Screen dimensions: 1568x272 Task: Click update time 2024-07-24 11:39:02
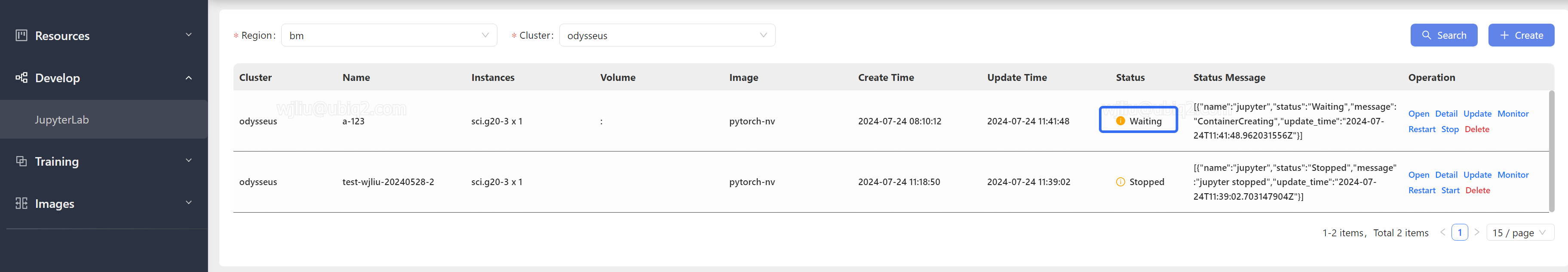tap(1028, 182)
